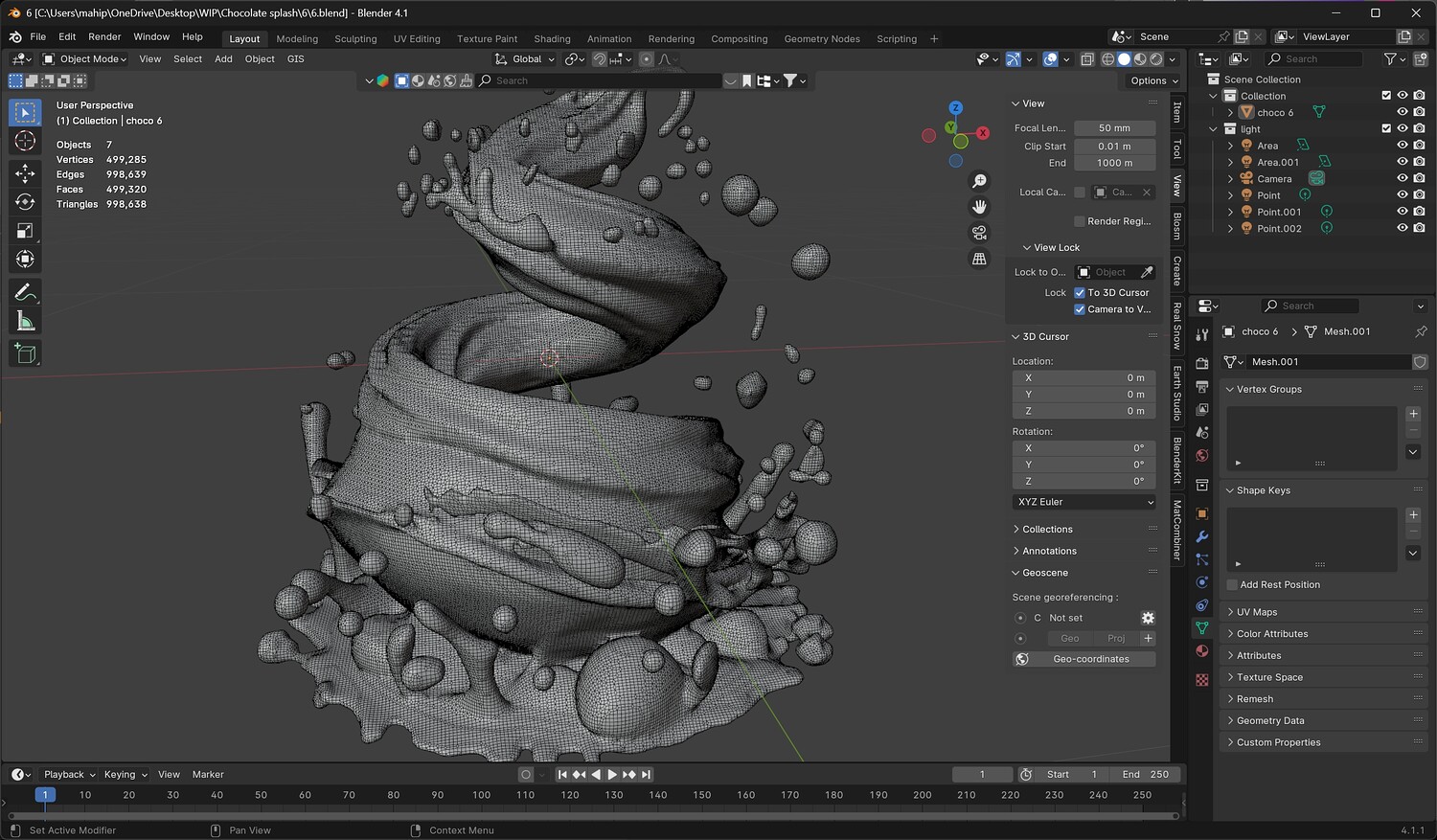
Task: Click the timeline End frame field
Action: click(x=1146, y=774)
